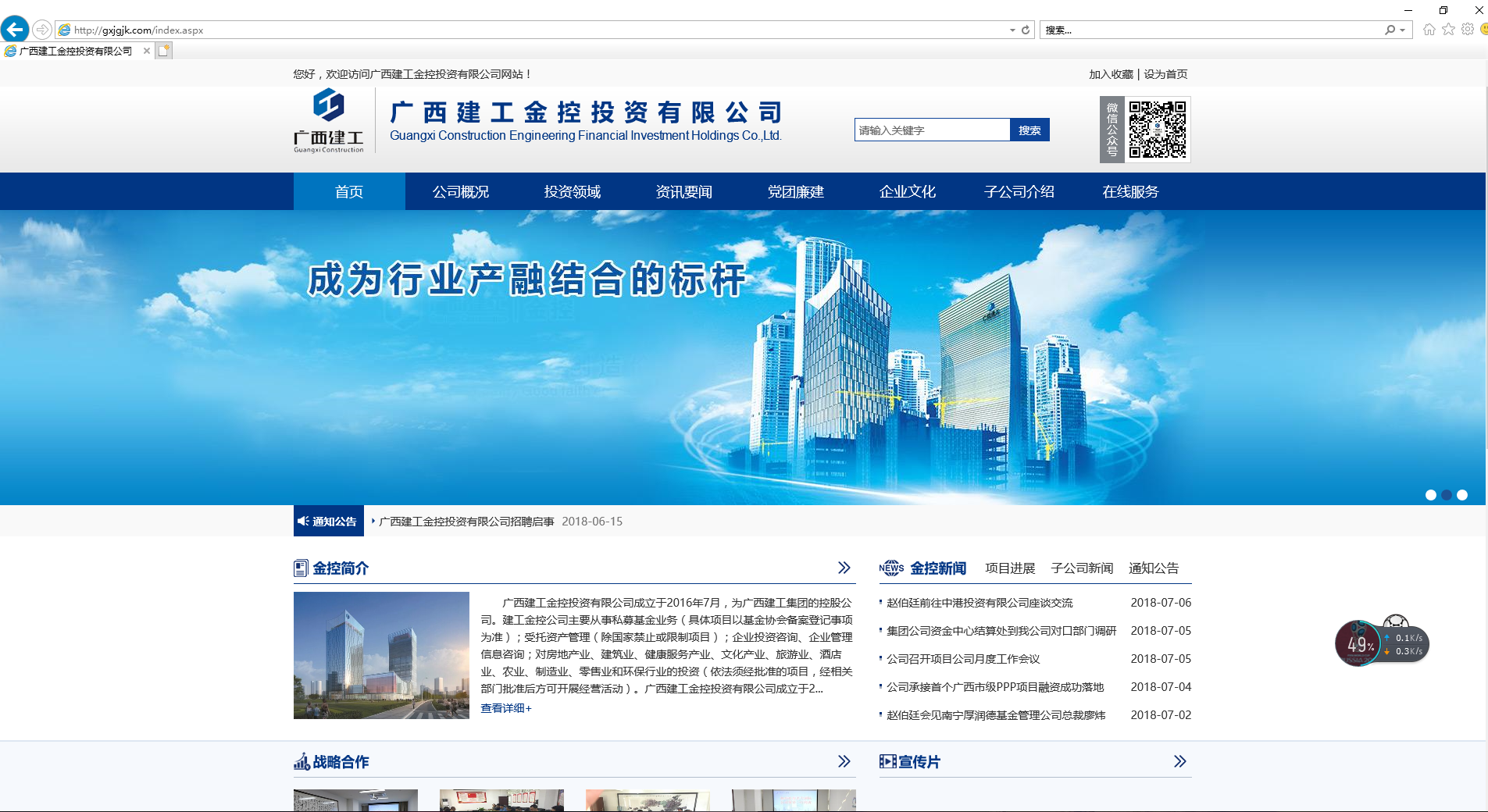Click the 战略合作 chart icon
This screenshot has height=812, width=1488.
(302, 761)
